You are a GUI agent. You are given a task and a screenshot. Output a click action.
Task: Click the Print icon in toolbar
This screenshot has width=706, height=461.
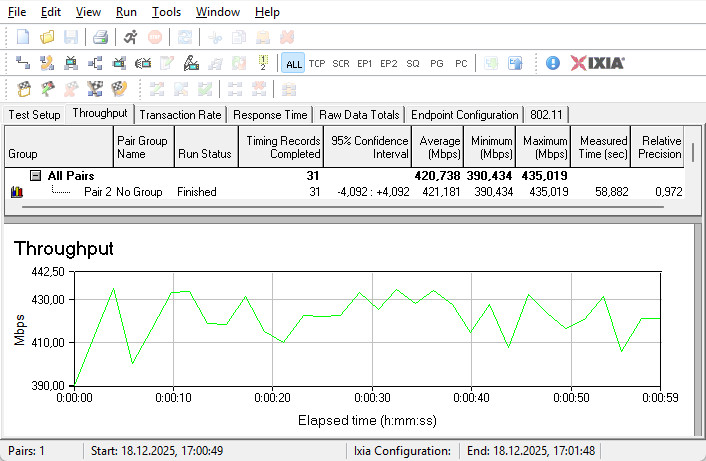[100, 37]
